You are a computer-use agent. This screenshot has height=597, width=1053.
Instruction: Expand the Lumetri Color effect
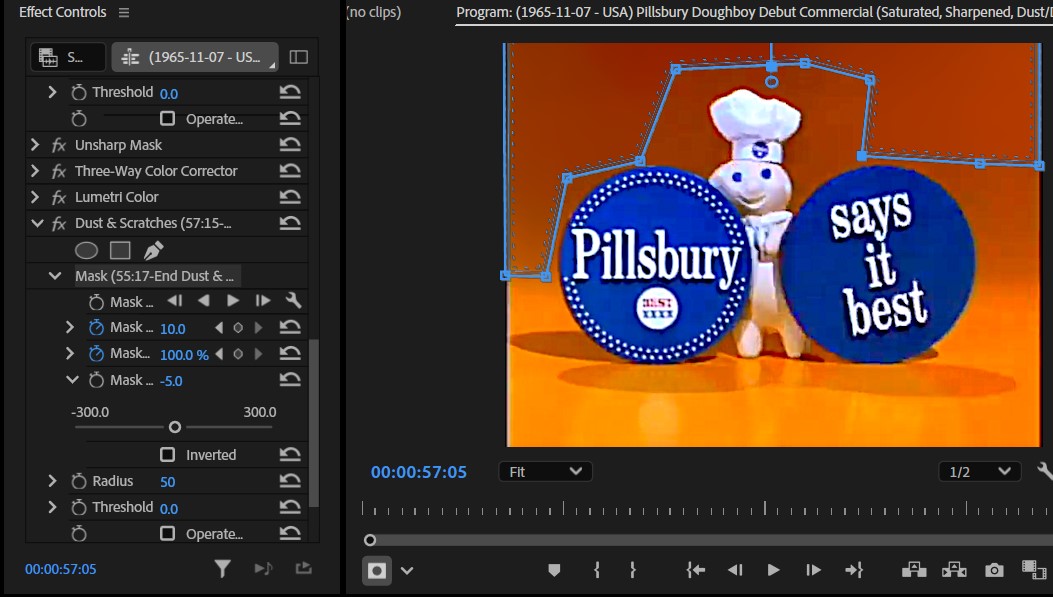pos(35,197)
